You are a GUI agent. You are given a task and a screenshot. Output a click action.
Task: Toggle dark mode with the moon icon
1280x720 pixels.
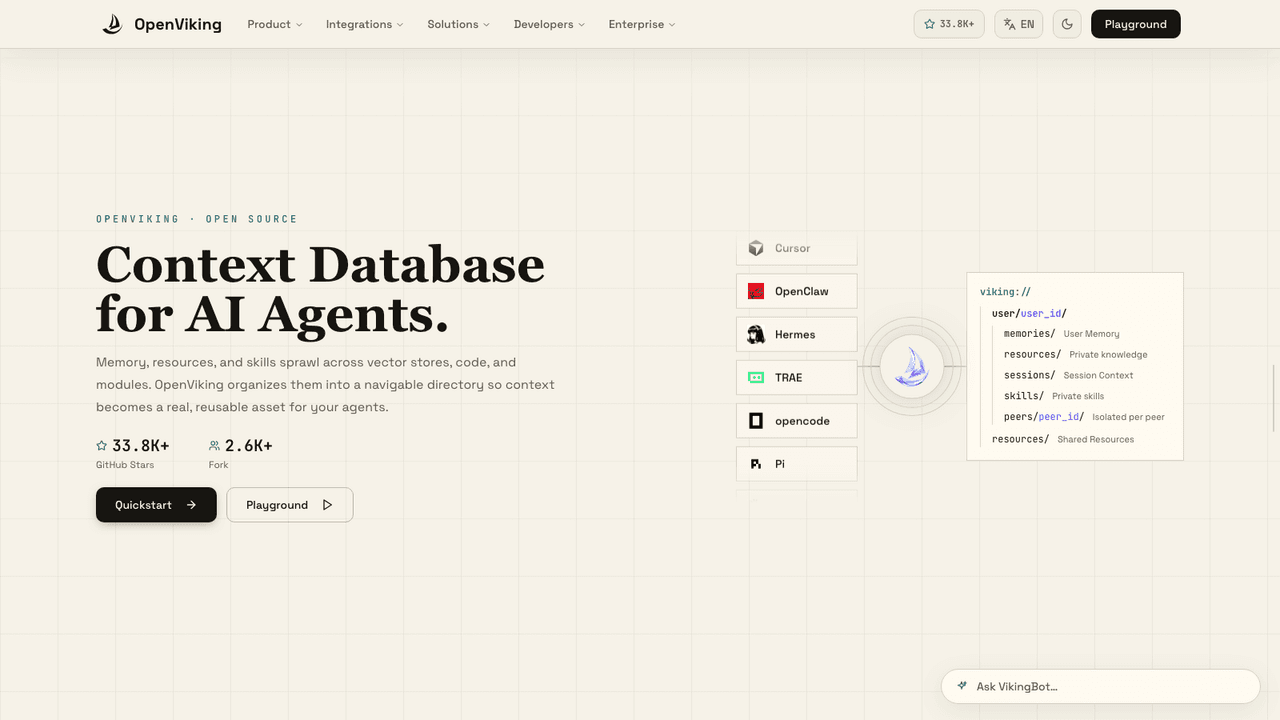pos(1067,24)
